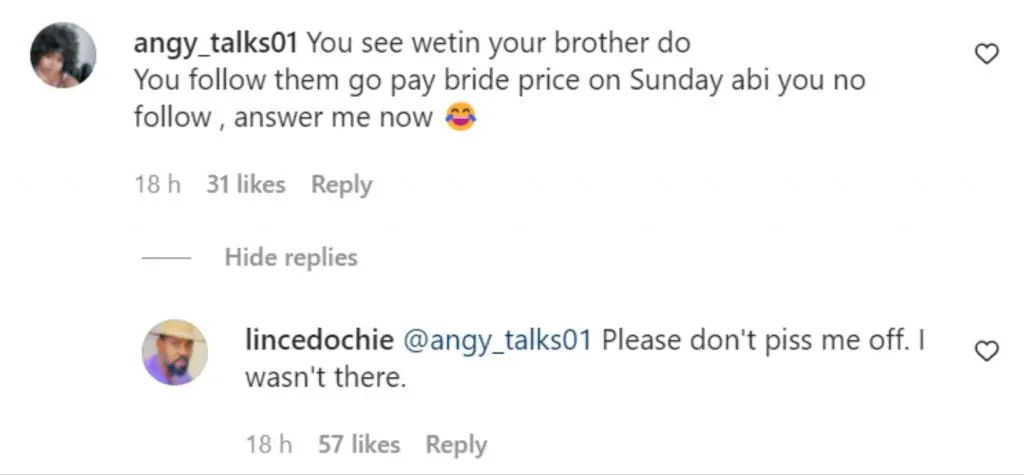
Task: Open lincedochie profile picture
Action: point(175,352)
